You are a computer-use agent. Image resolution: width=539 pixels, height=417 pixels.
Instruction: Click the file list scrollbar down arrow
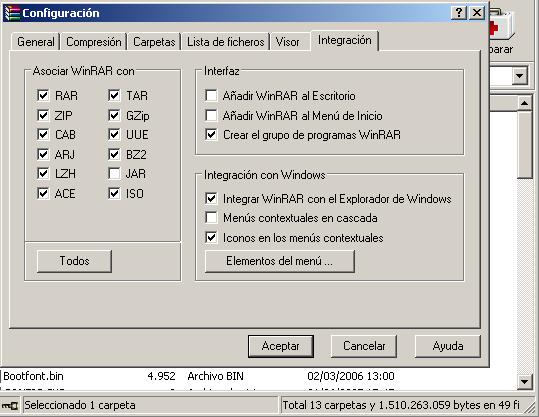point(525,382)
